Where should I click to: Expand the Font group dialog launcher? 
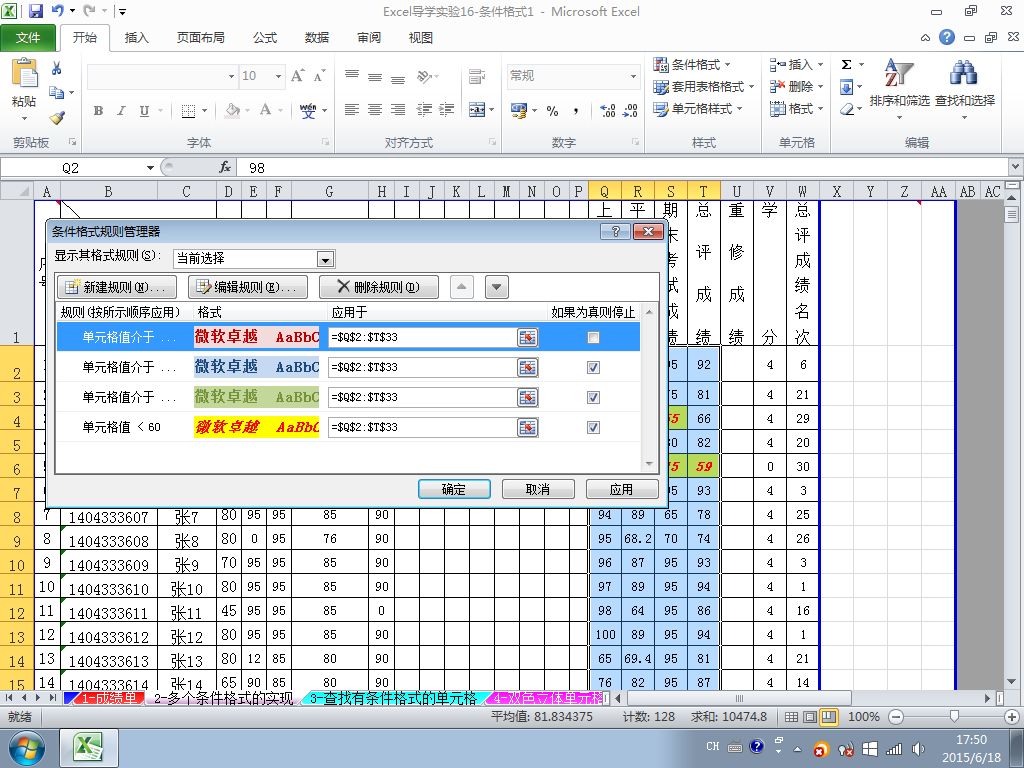pyautogui.click(x=325, y=142)
